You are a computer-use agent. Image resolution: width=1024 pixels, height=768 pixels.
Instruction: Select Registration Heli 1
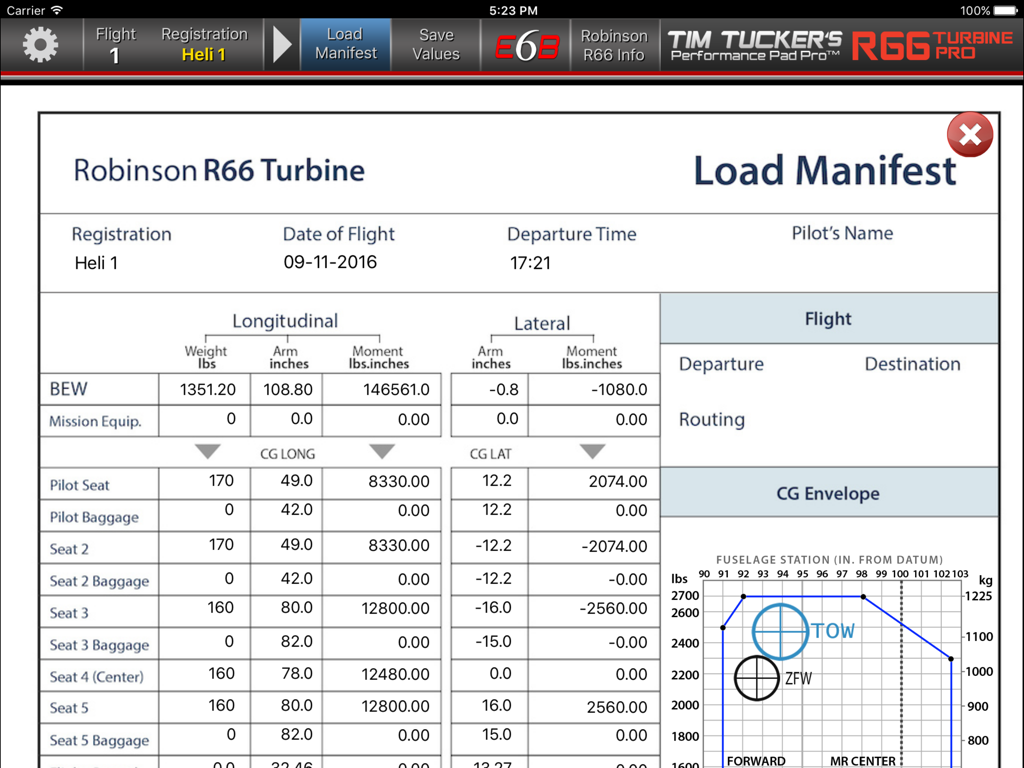click(x=204, y=44)
